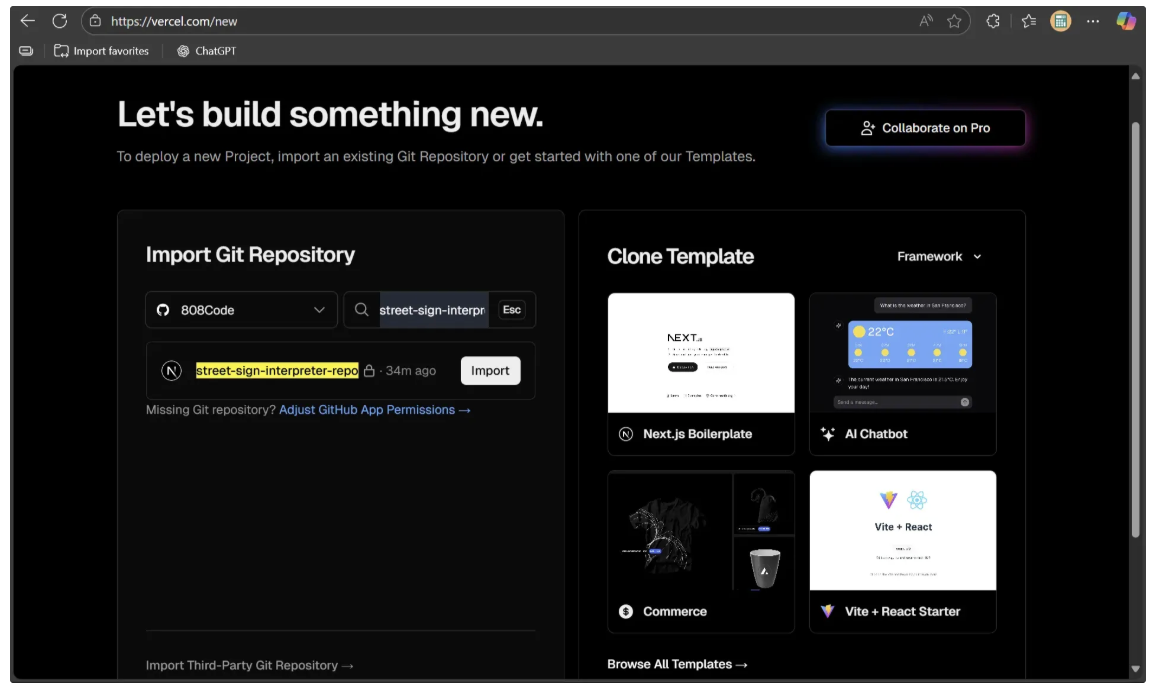Go back using the browser back arrow
The width and height of the screenshot is (1156, 694).
(x=27, y=21)
